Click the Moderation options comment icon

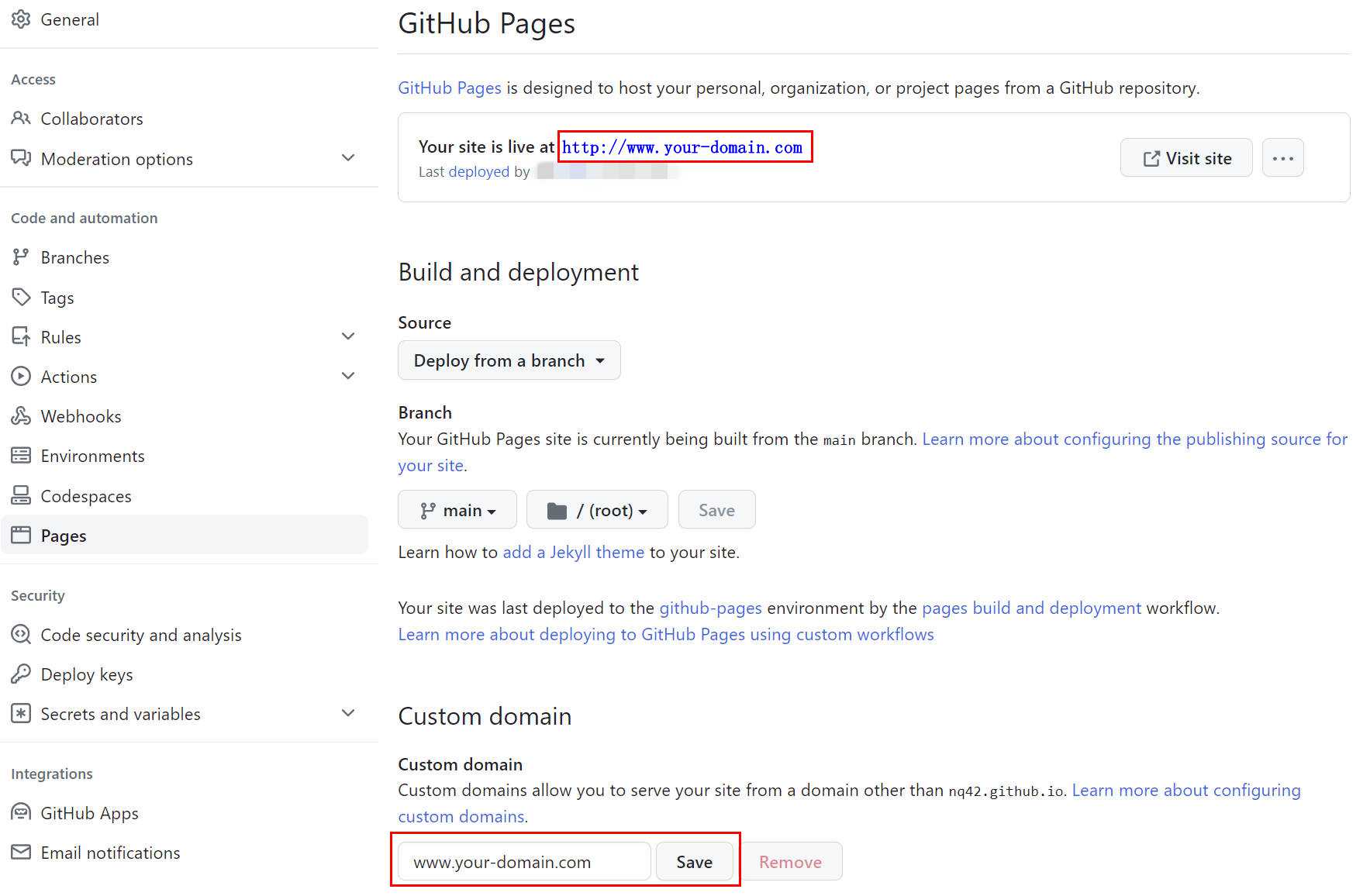coord(21,158)
